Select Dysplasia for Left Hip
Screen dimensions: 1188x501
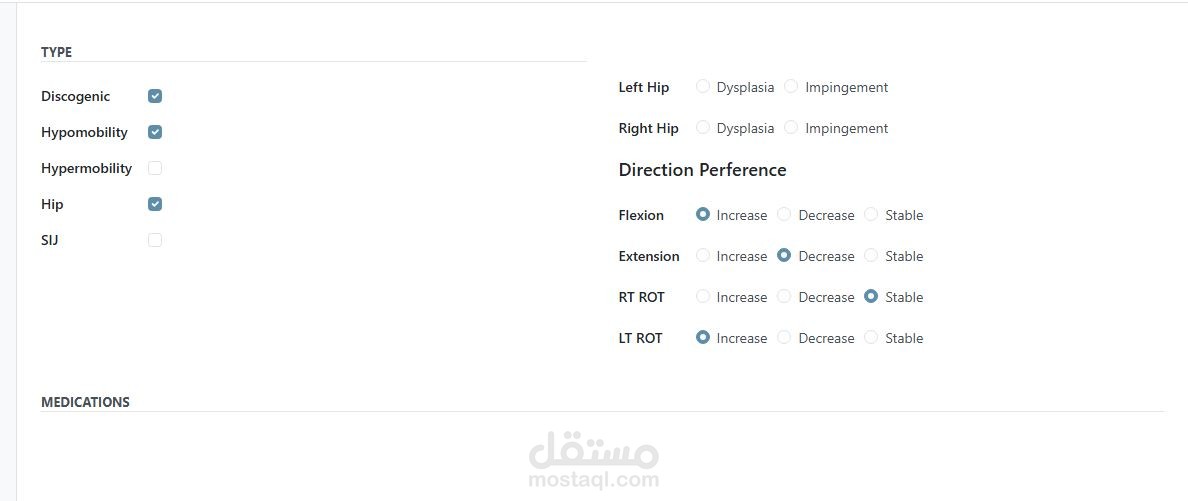pos(703,86)
